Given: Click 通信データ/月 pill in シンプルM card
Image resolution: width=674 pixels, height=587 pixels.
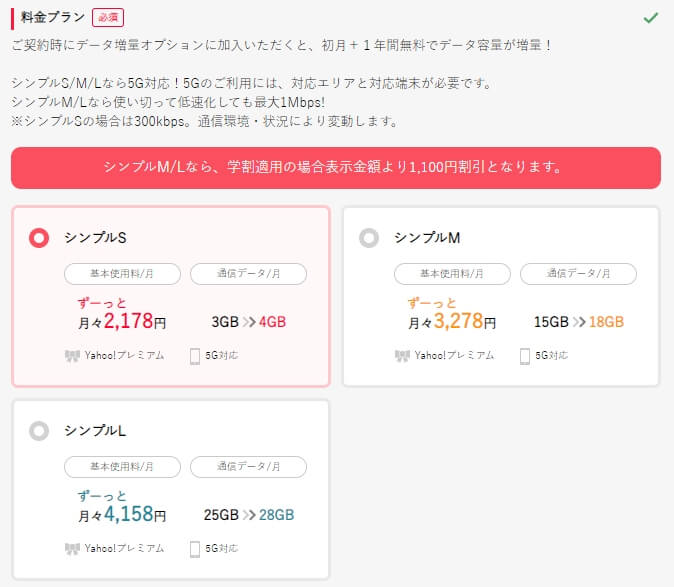Looking at the screenshot, I should click(x=579, y=274).
